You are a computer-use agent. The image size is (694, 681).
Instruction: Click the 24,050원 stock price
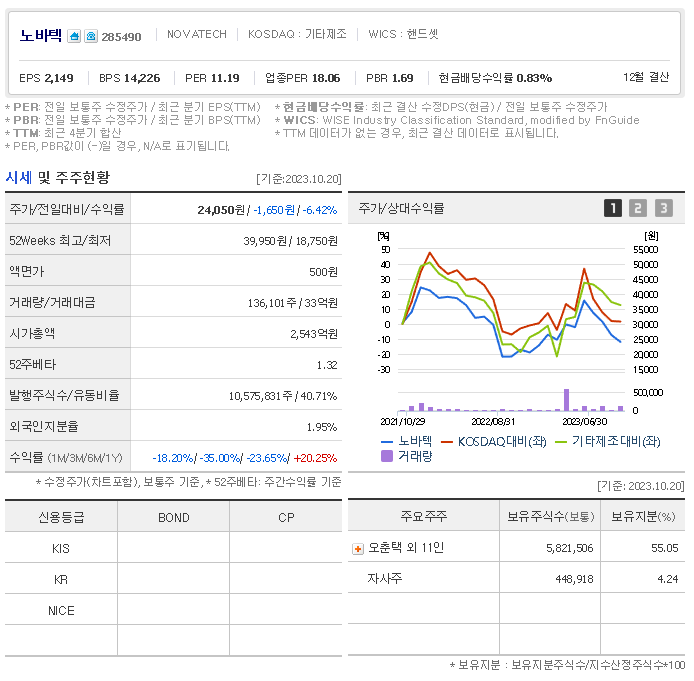221,210
